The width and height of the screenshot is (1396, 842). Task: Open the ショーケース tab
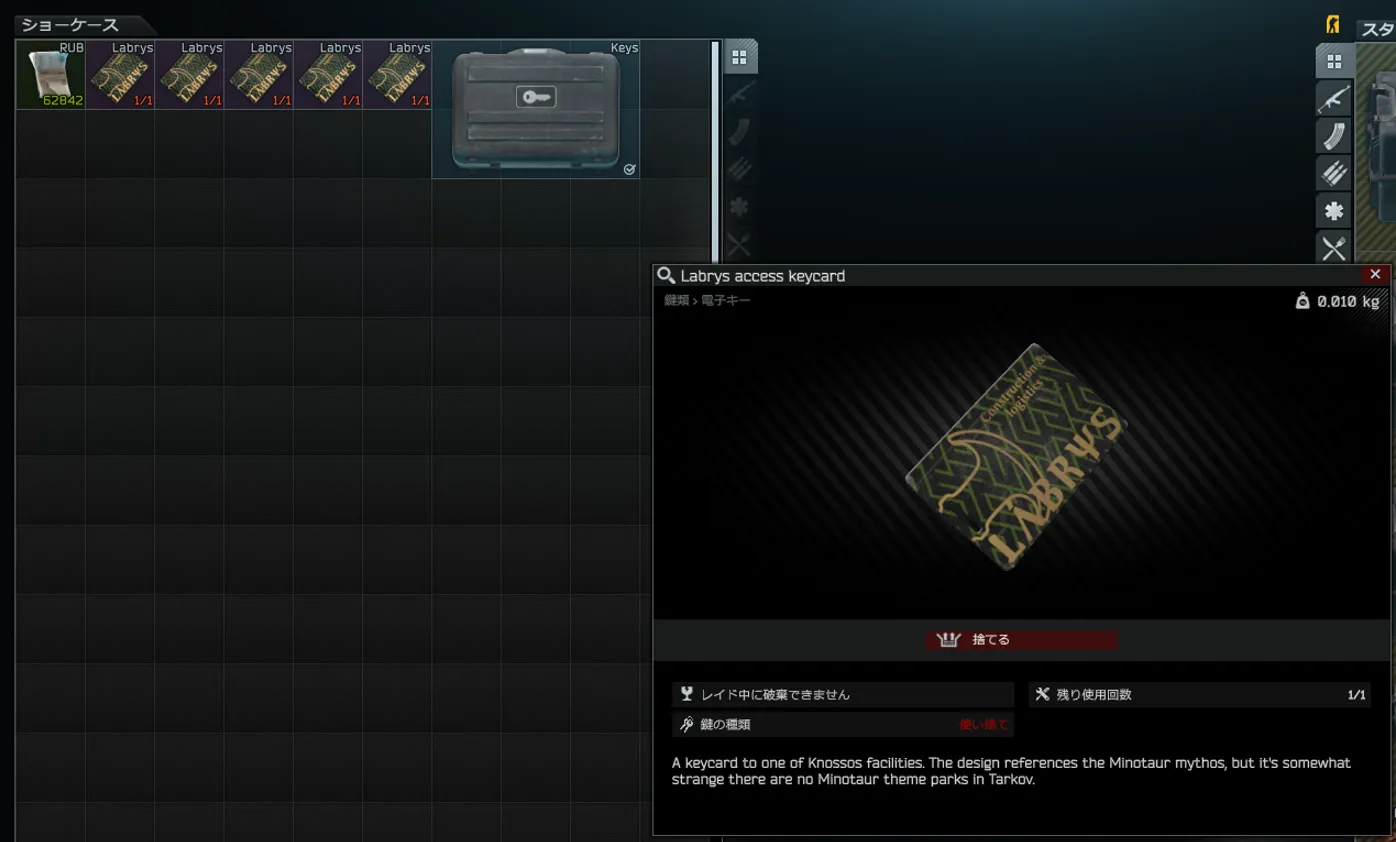(x=70, y=25)
